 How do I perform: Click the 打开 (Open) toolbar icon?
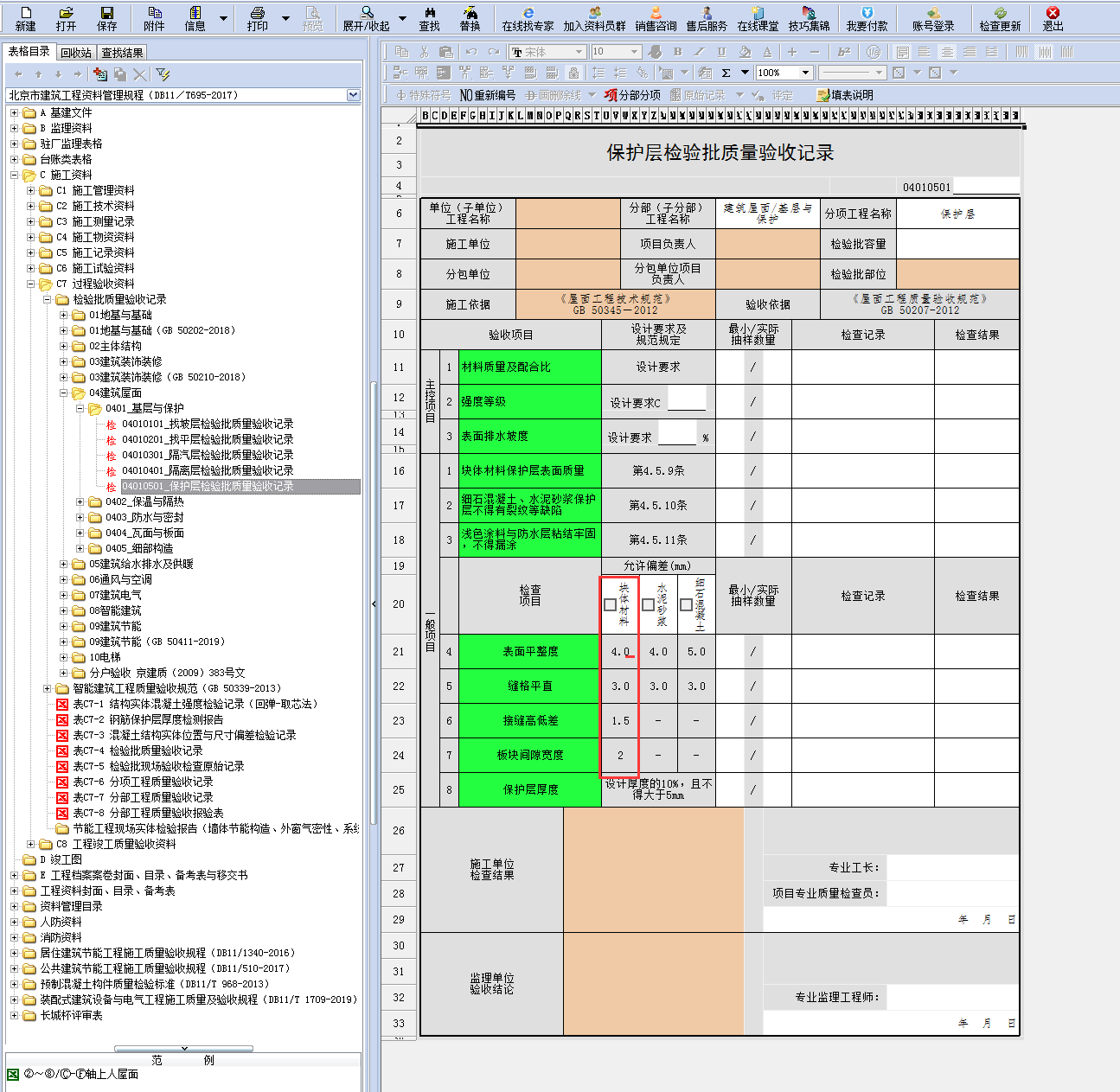click(66, 18)
